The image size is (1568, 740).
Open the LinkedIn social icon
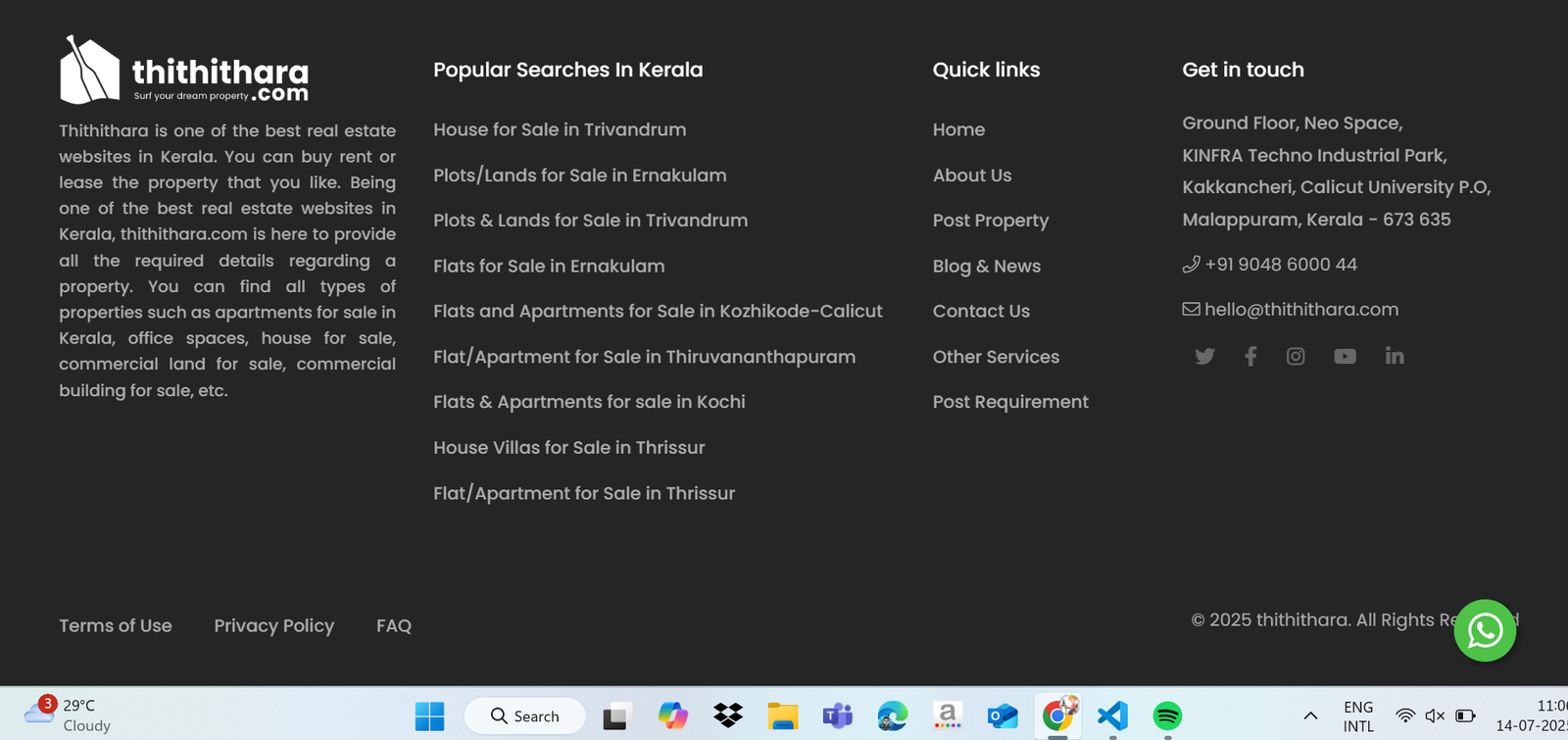tap(1395, 356)
